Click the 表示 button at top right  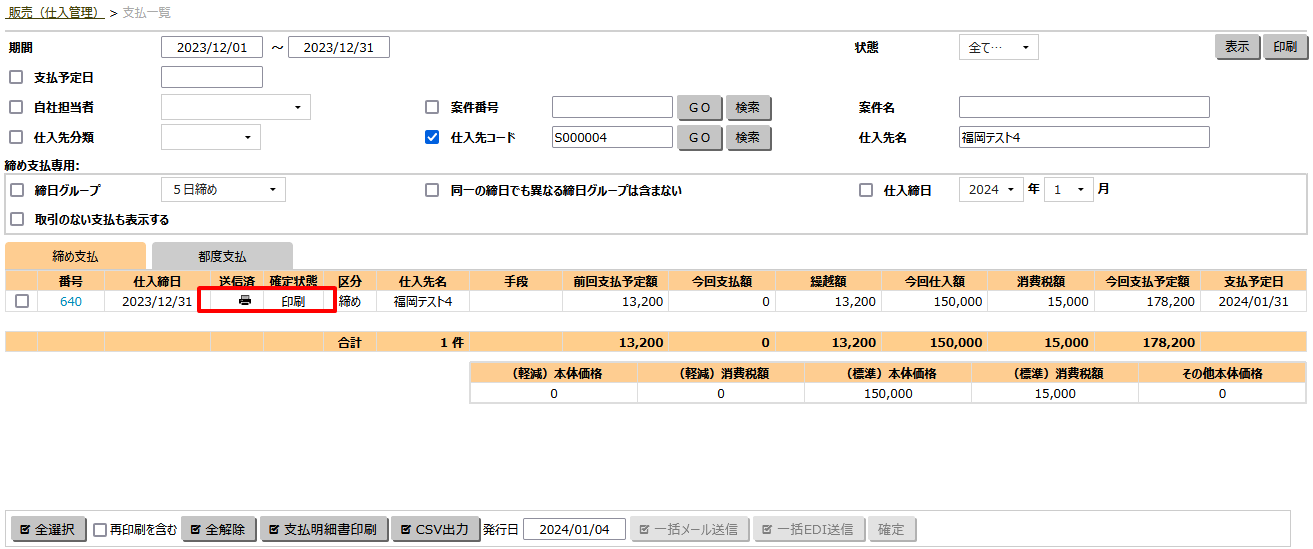(1237, 47)
